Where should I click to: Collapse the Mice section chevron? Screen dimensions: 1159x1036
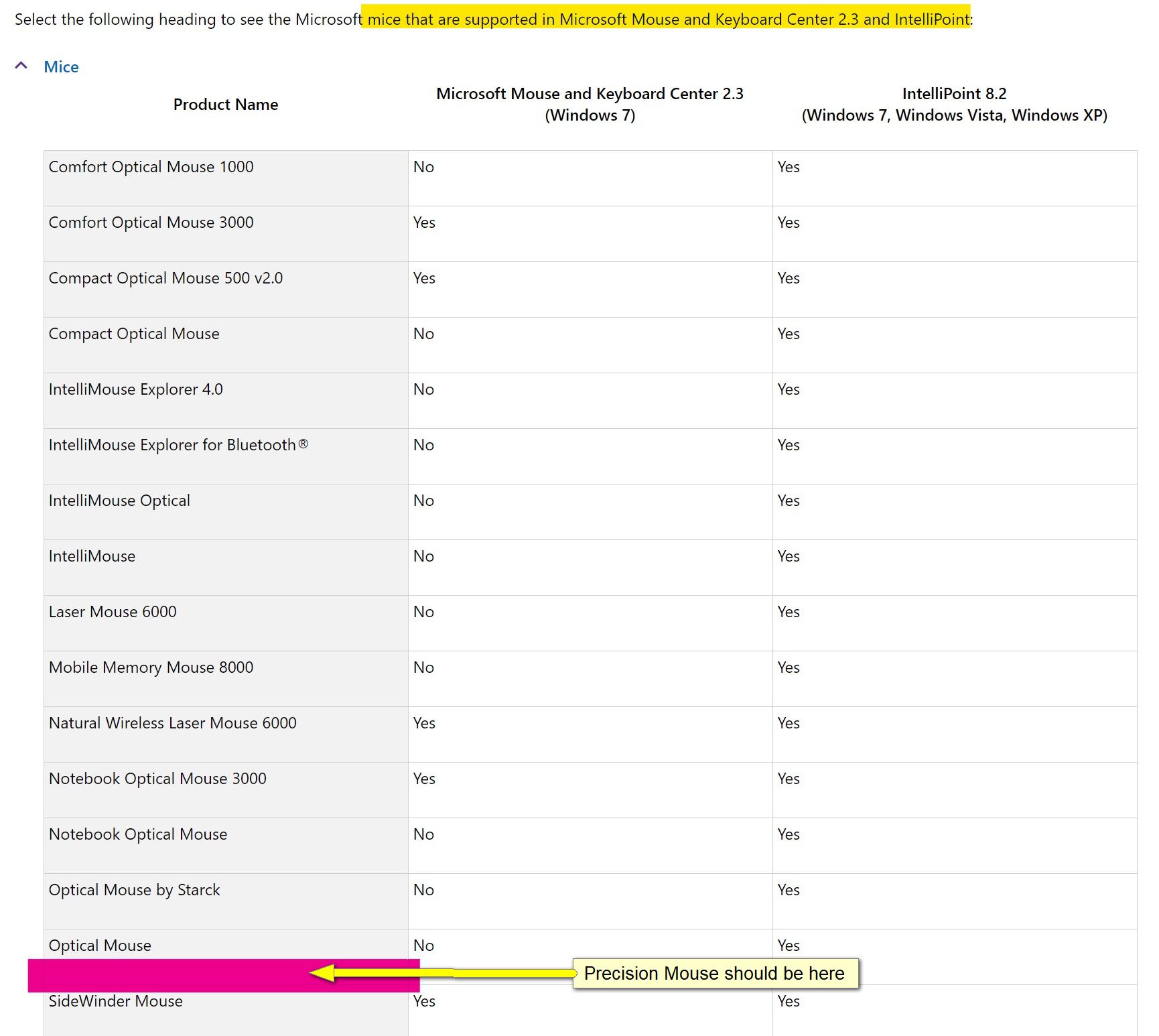pos(21,66)
